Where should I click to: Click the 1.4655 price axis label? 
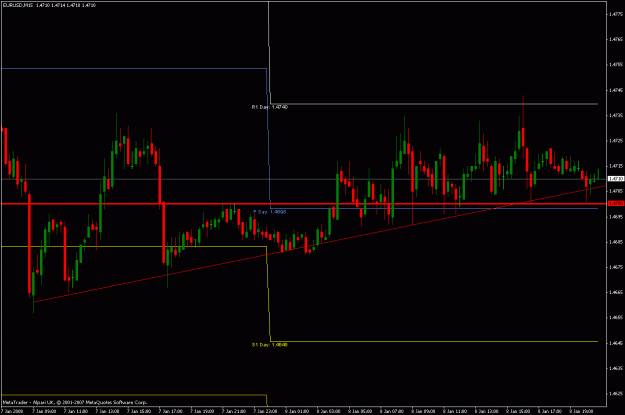[616, 318]
